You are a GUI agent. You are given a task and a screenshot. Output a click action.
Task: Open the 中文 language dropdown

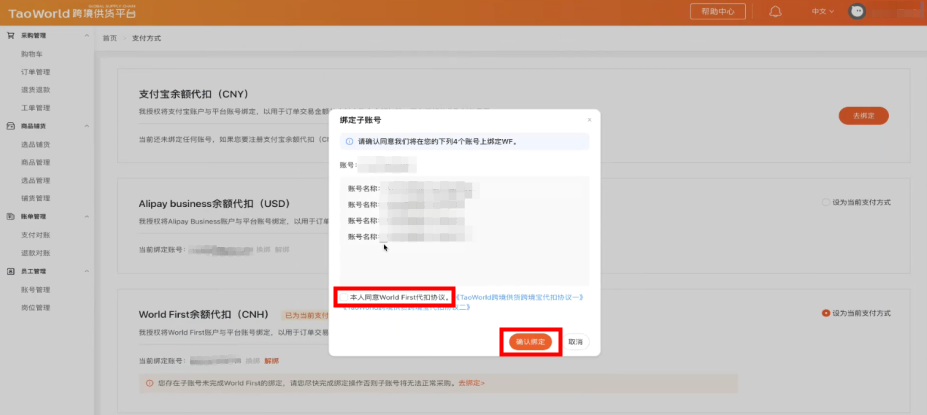click(822, 11)
